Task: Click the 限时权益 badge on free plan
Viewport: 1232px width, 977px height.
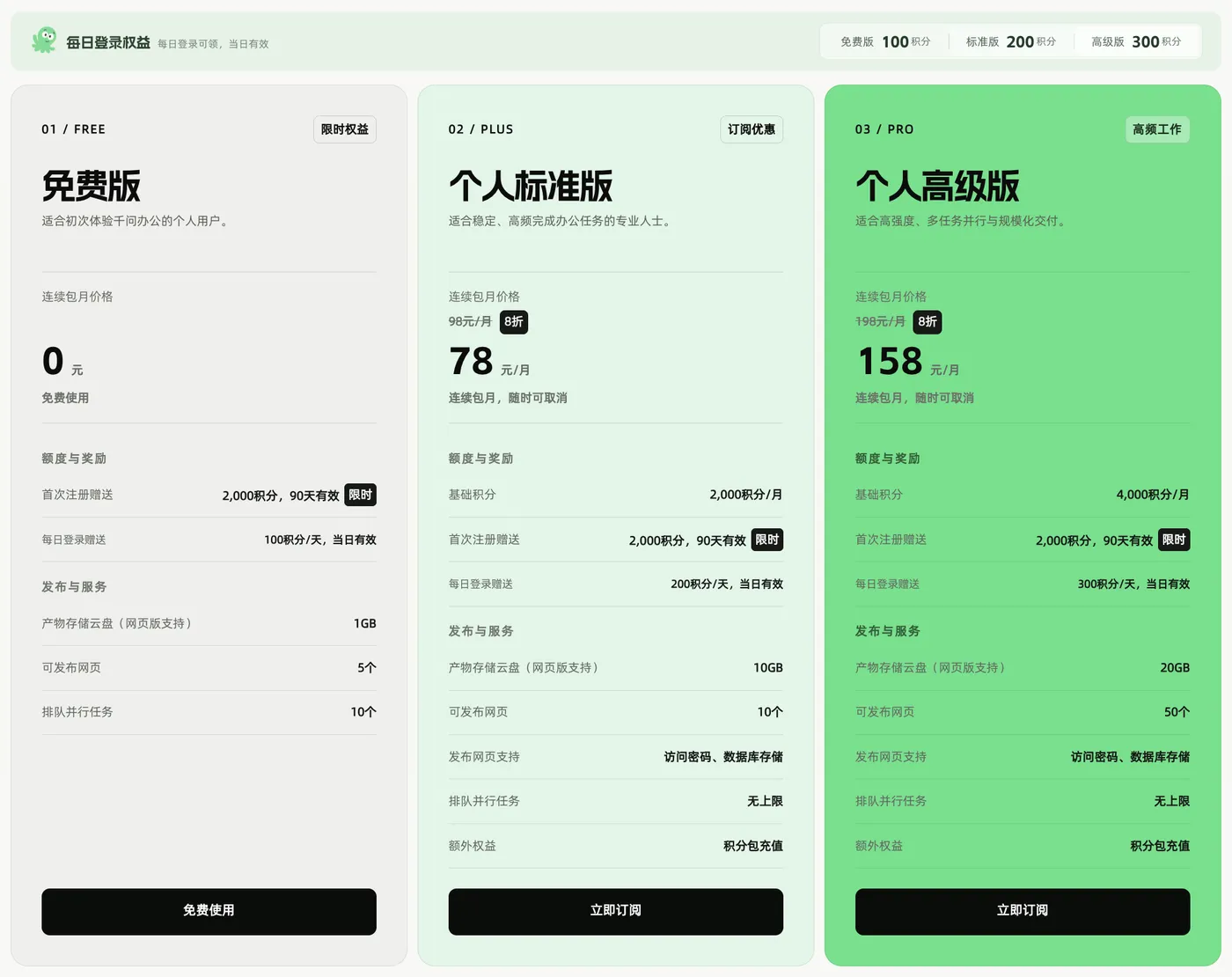Action: click(345, 129)
